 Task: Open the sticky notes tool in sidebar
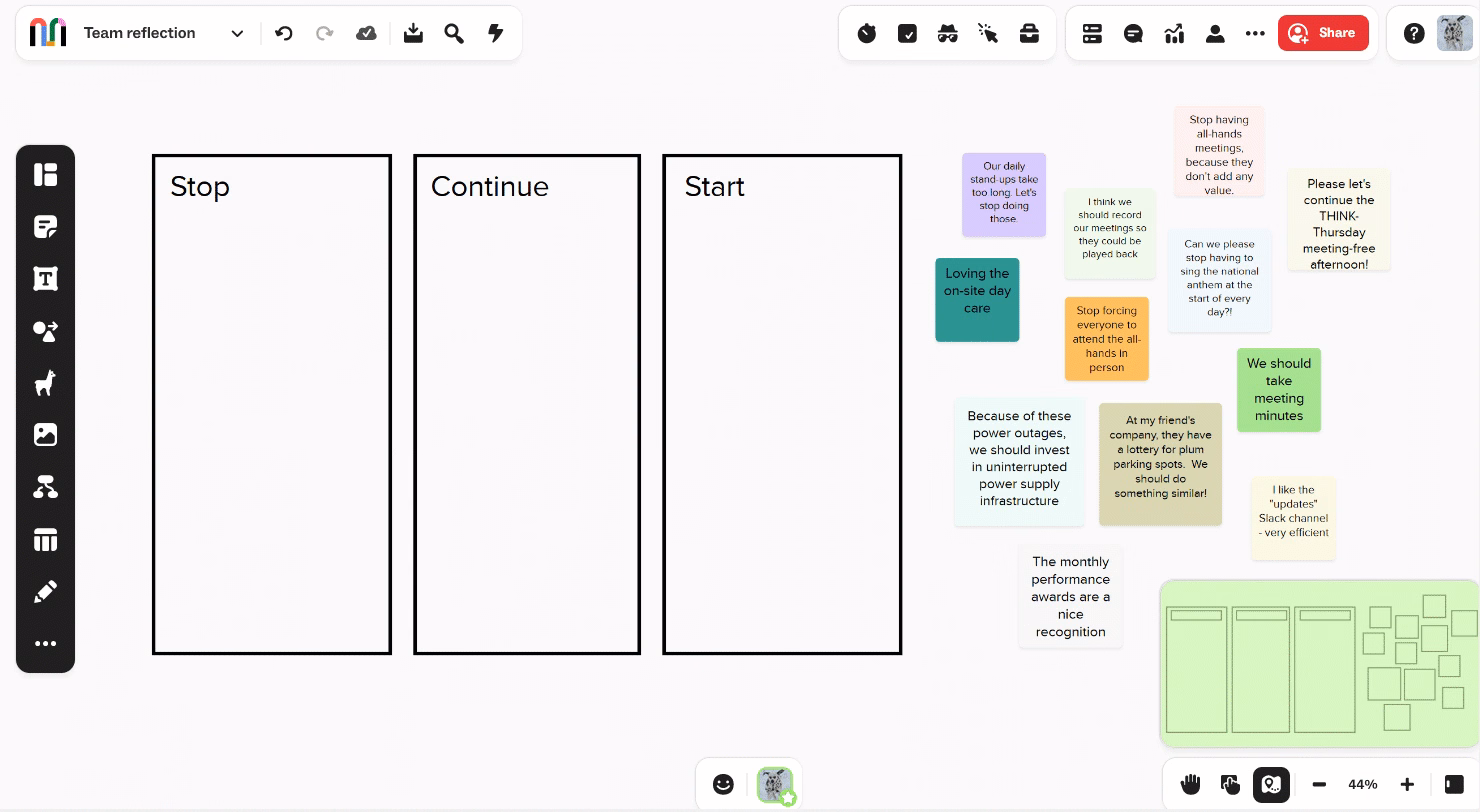[x=45, y=227]
